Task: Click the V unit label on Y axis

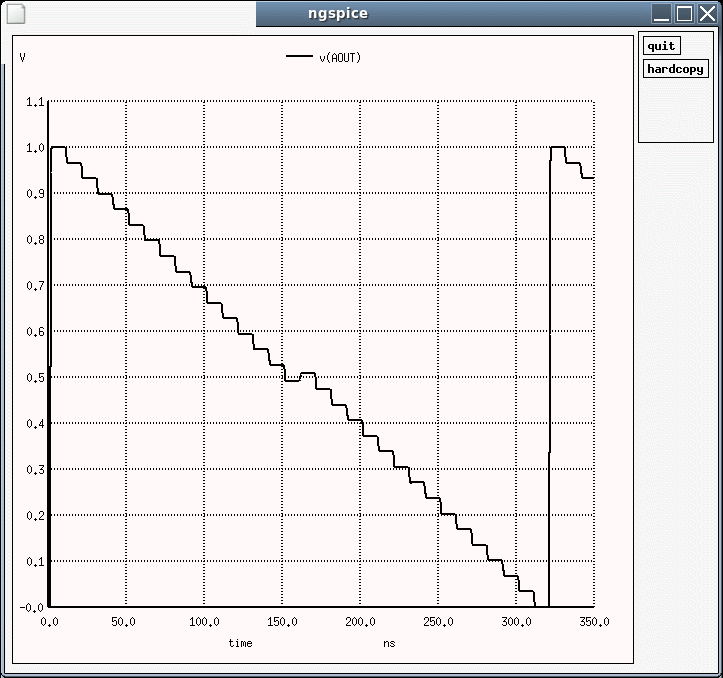Action: point(23,58)
